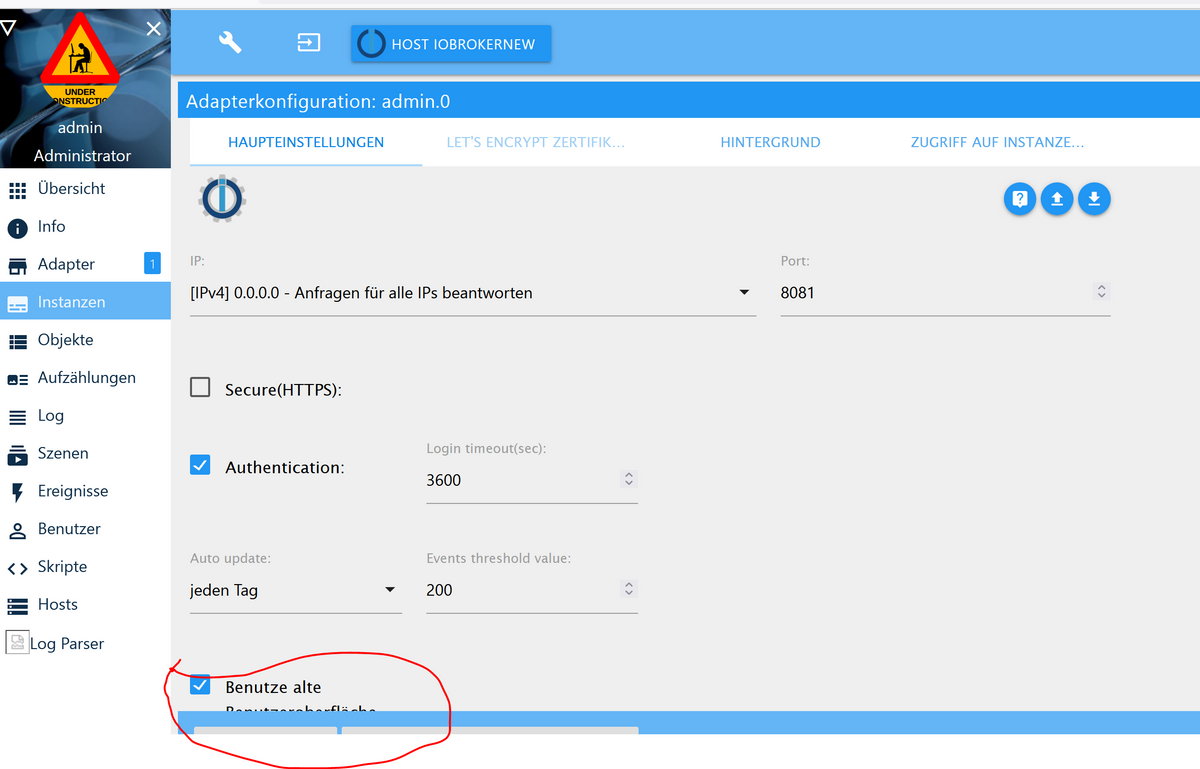Click the upload configuration arrow button
1200x769 pixels.
pyautogui.click(x=1057, y=199)
